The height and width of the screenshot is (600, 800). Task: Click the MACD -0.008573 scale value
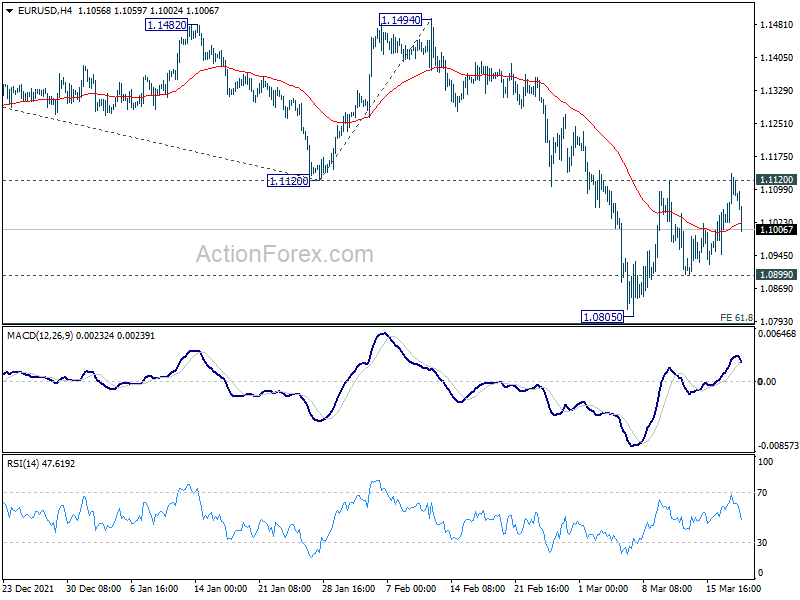pyautogui.click(x=778, y=445)
